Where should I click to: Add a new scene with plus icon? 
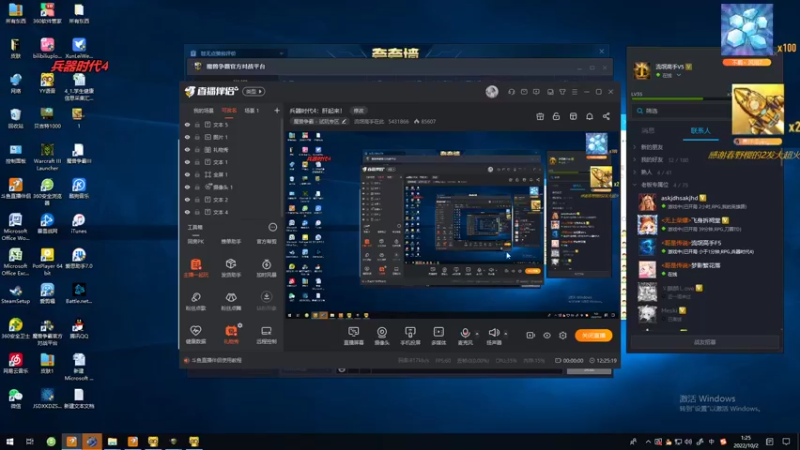[x=277, y=110]
